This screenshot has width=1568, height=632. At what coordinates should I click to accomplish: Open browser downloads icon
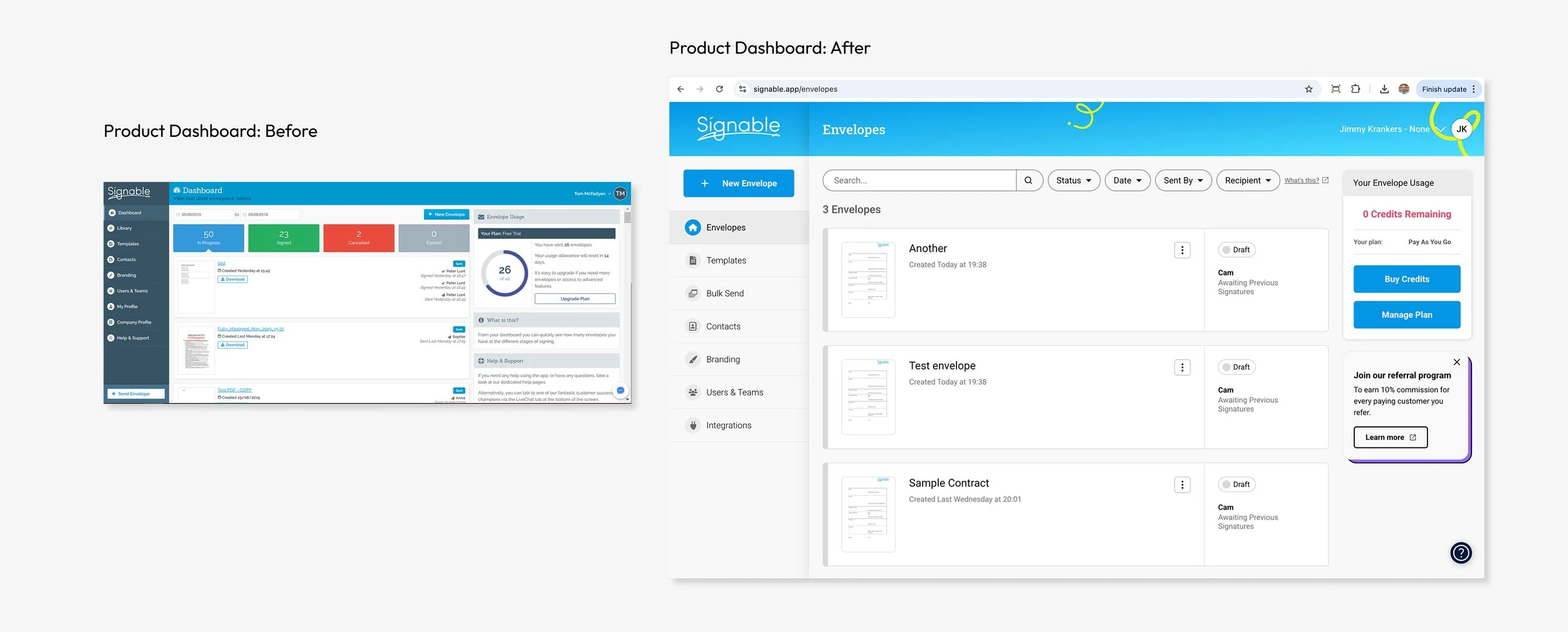(1384, 89)
